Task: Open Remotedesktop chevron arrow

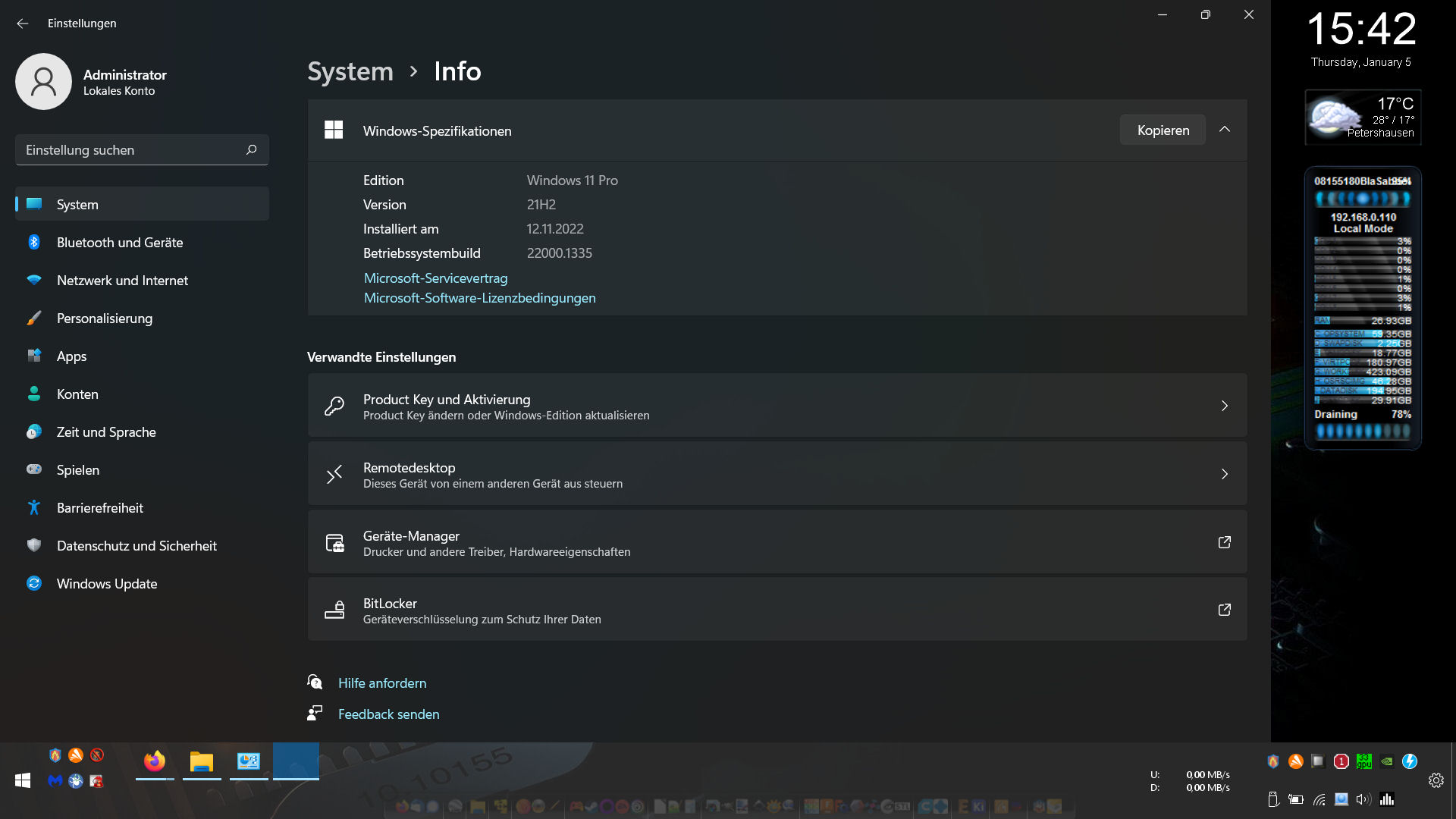Action: point(1225,474)
